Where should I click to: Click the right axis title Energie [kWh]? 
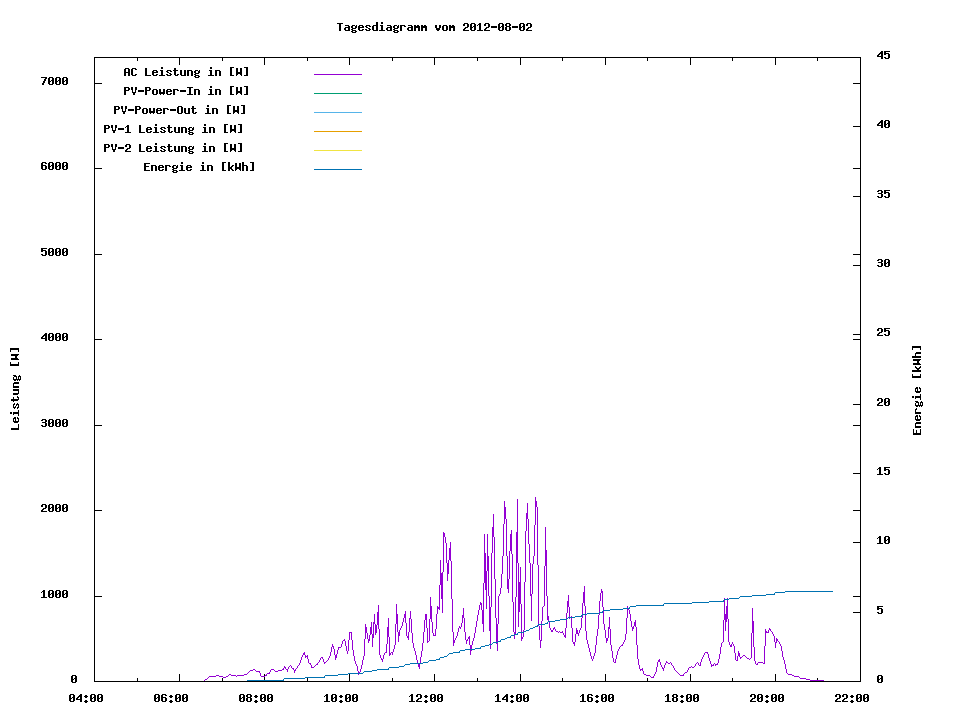click(x=917, y=390)
